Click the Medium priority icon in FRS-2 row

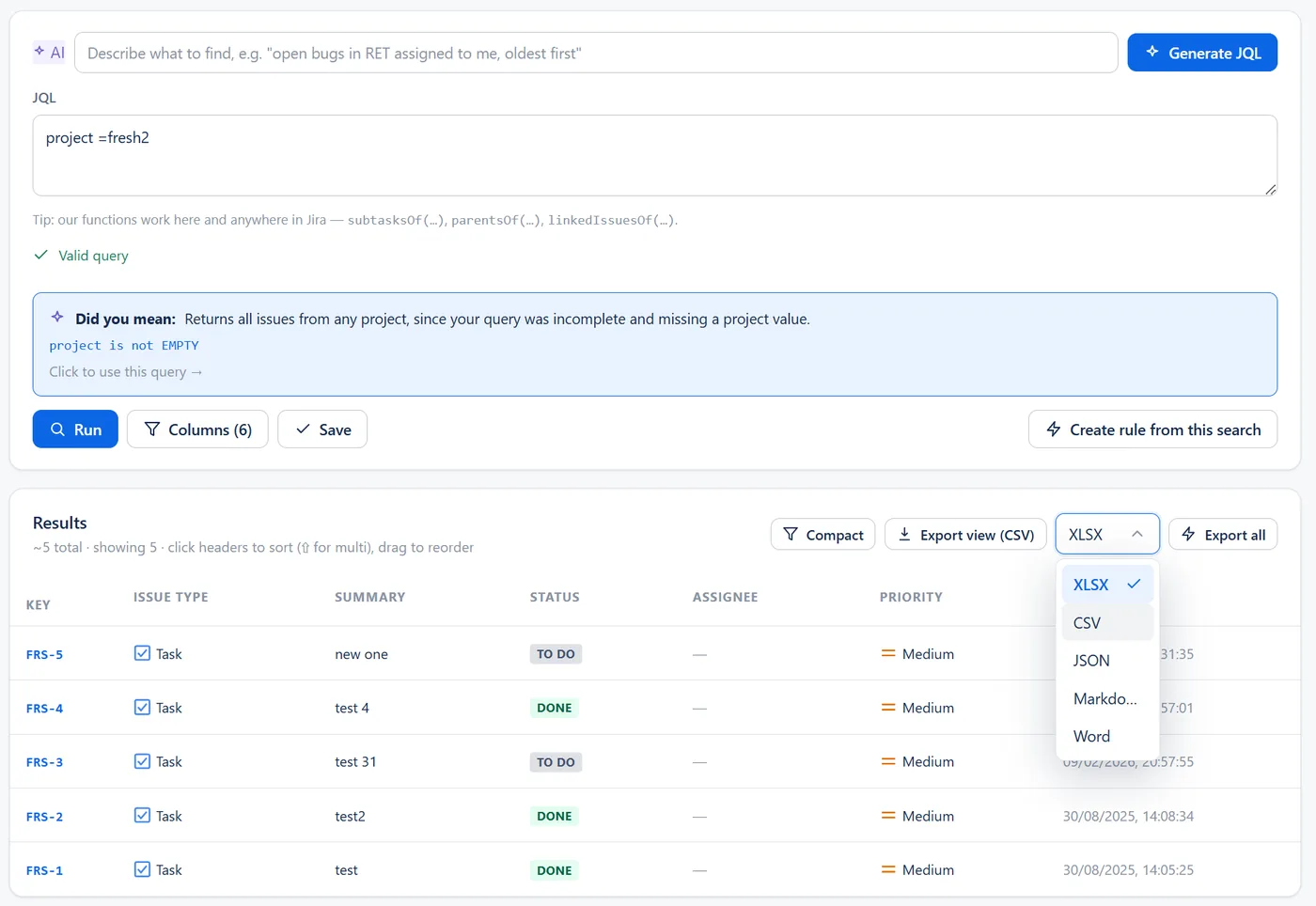(x=887, y=815)
